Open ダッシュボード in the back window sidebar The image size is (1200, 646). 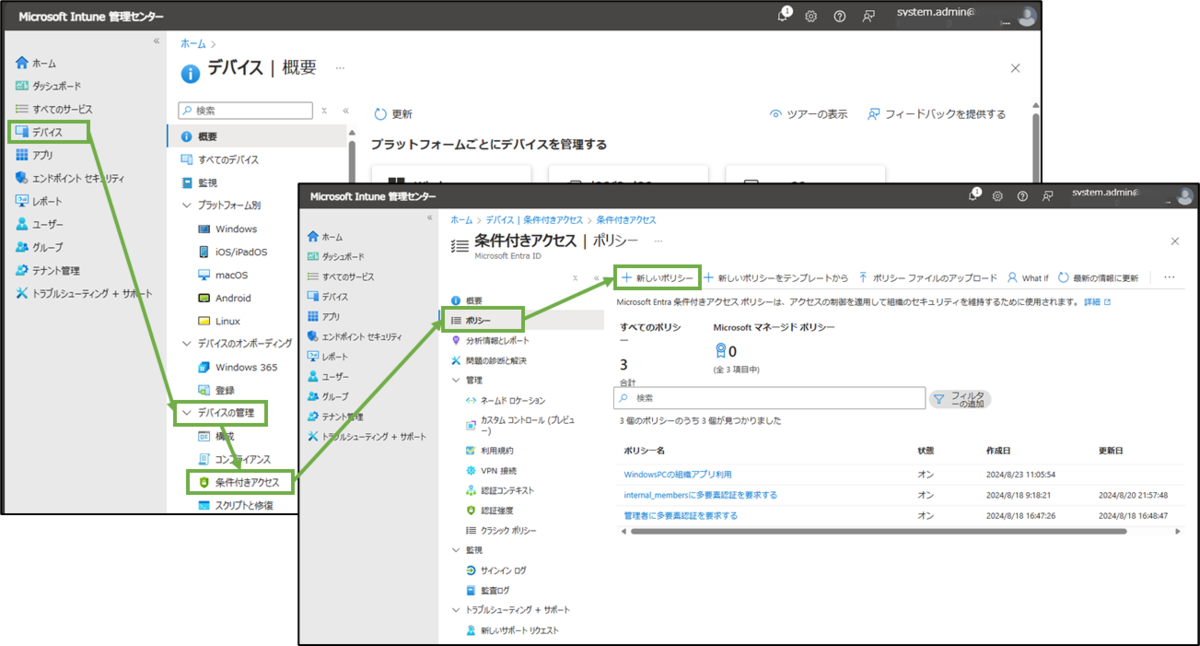coord(48,86)
